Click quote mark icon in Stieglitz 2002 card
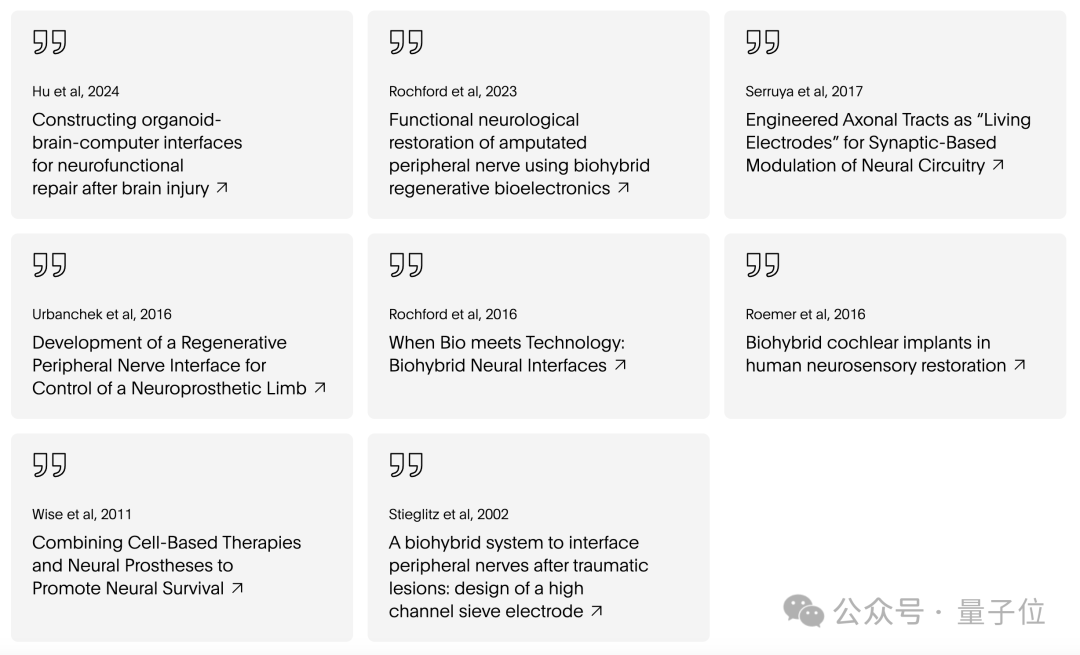This screenshot has height=655, width=1080. point(406,465)
